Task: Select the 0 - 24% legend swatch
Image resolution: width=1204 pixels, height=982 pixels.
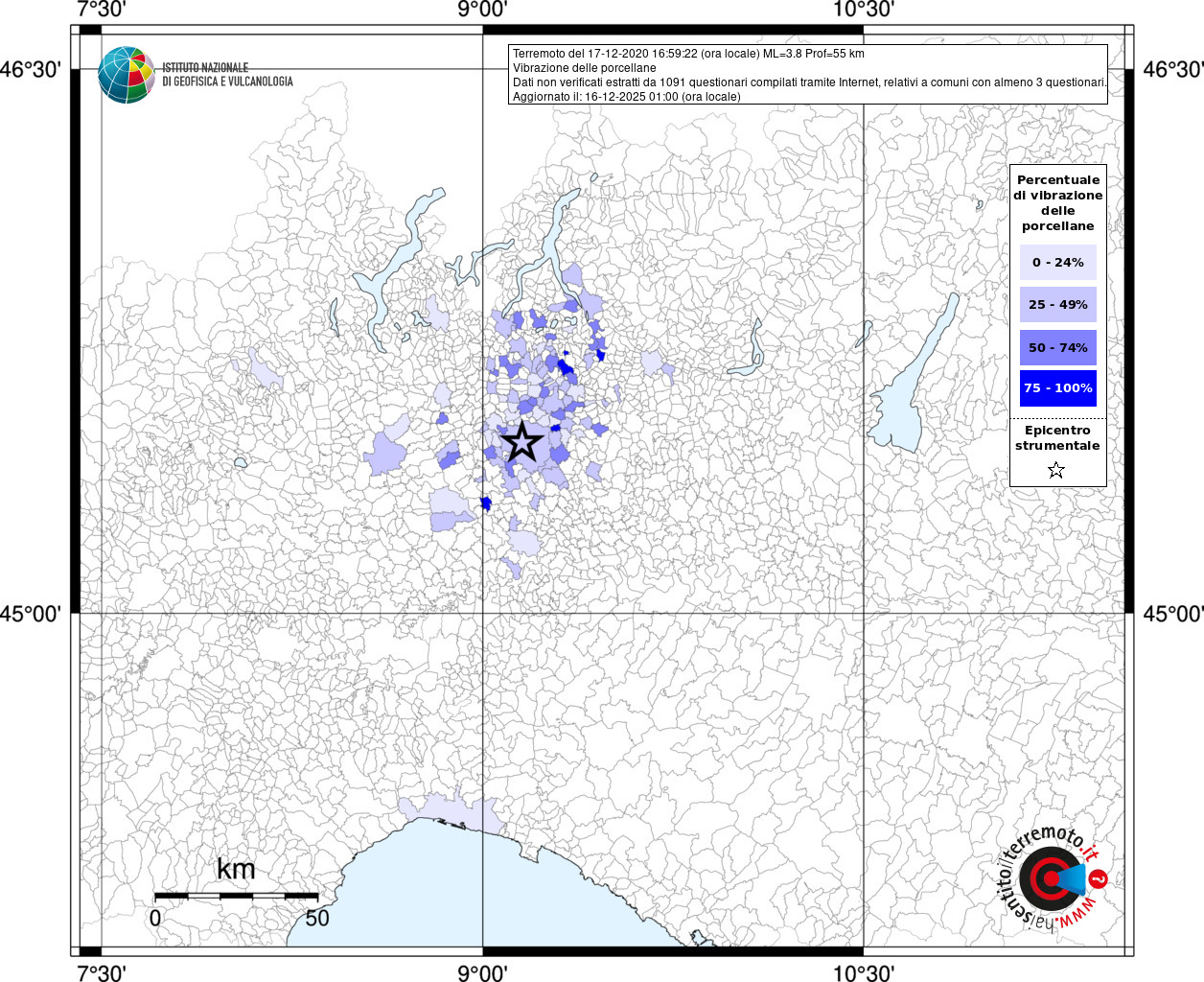Action: [x=1058, y=263]
